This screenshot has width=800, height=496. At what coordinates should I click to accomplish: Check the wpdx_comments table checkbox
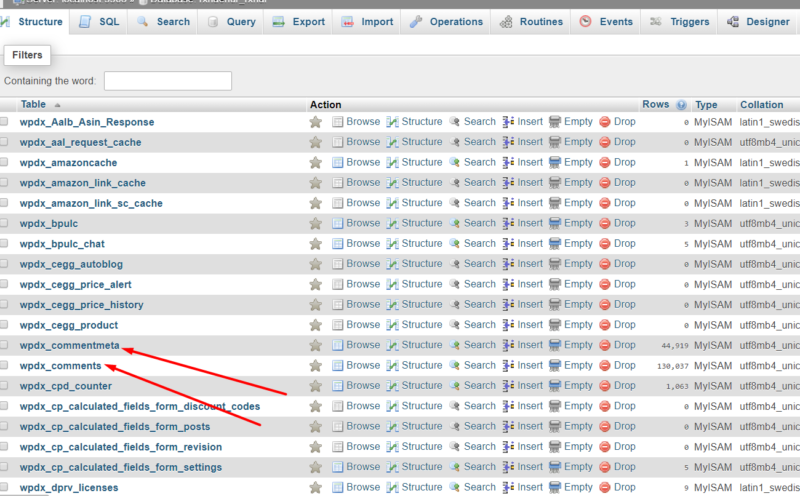click(x=4, y=365)
